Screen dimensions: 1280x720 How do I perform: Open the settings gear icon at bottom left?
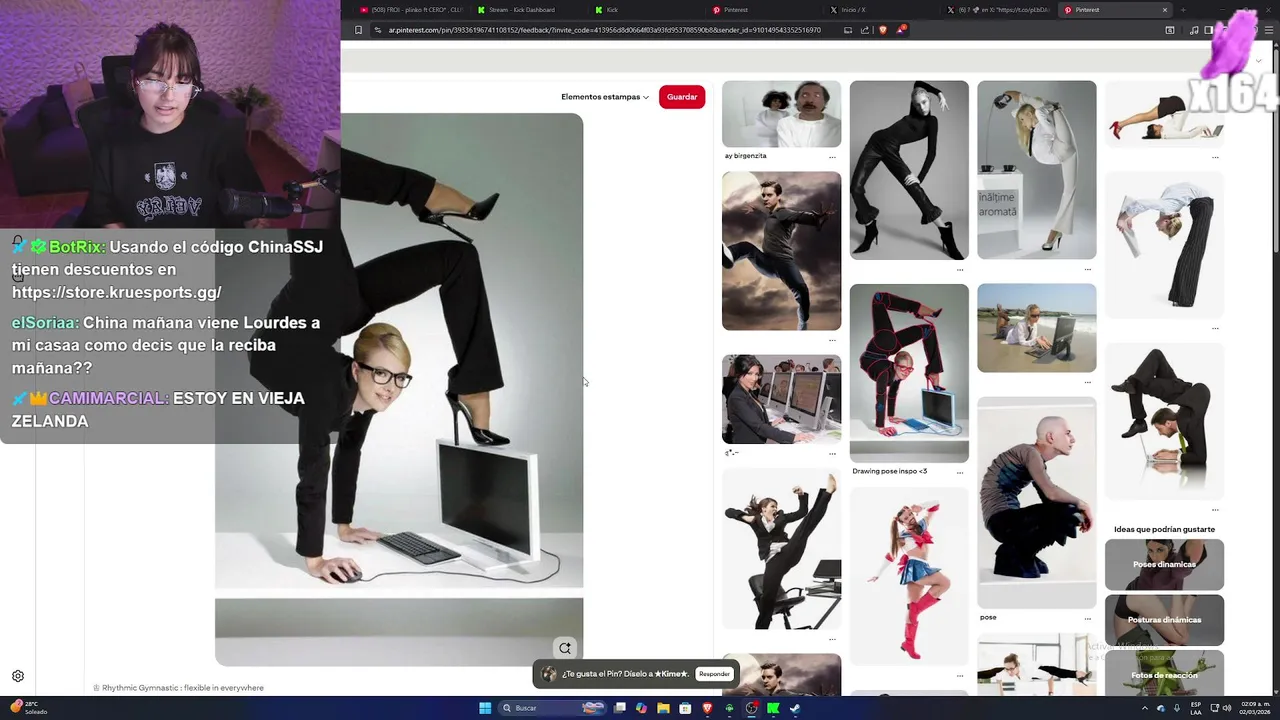[x=17, y=676]
